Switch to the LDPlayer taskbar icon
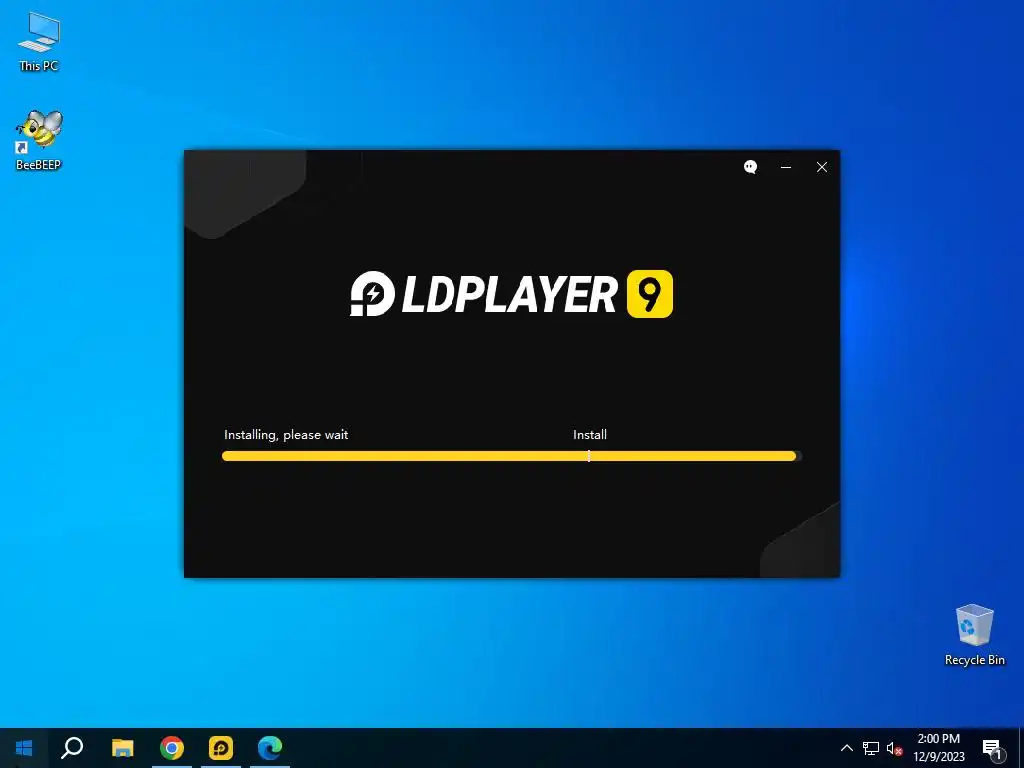Viewport: 1024px width, 768px height. [x=221, y=748]
